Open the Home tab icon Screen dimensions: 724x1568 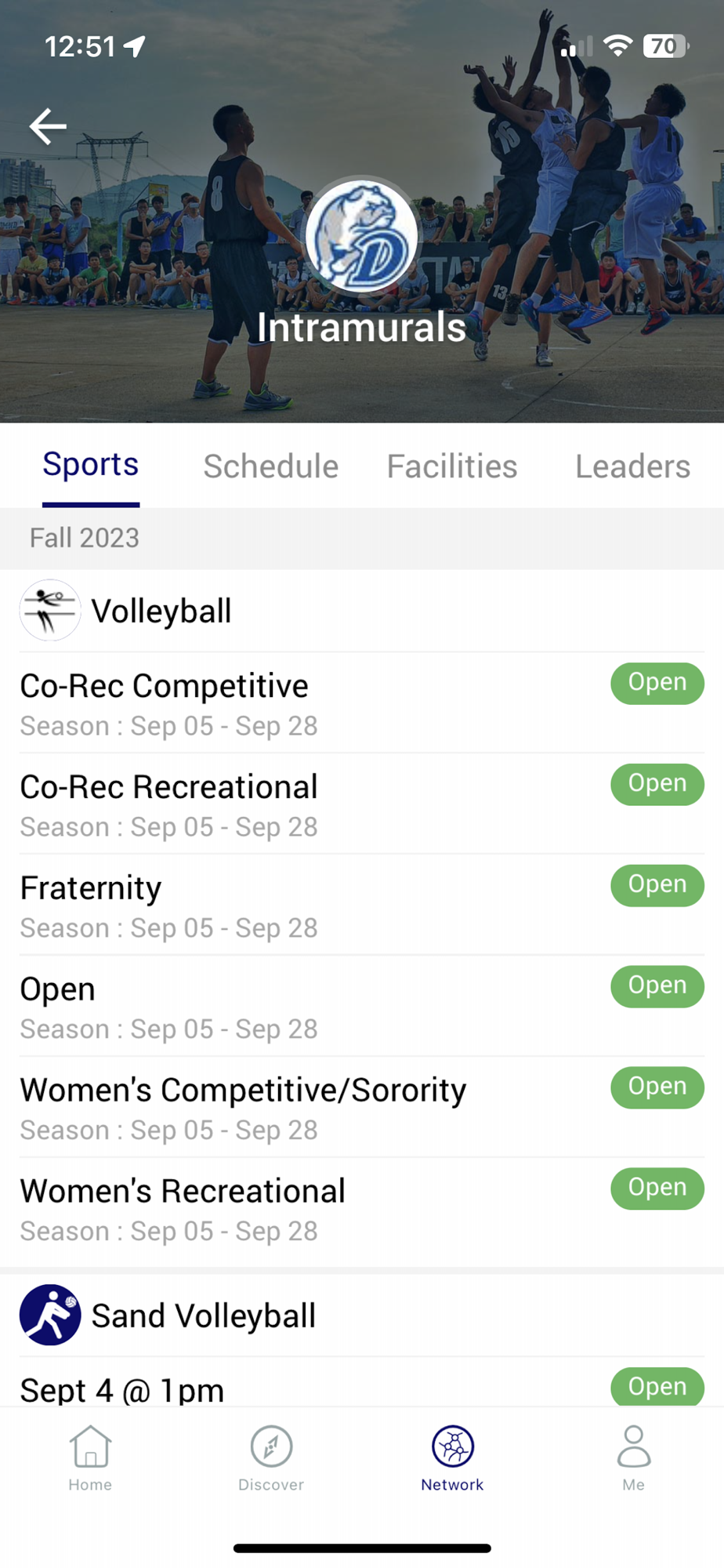[90, 1446]
